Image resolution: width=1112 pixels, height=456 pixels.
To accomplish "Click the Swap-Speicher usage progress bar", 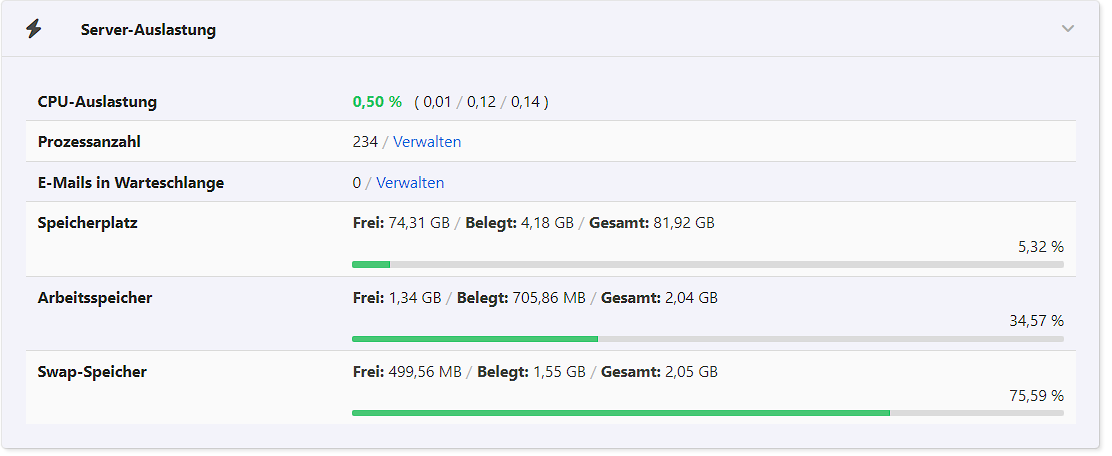I will pos(707,413).
